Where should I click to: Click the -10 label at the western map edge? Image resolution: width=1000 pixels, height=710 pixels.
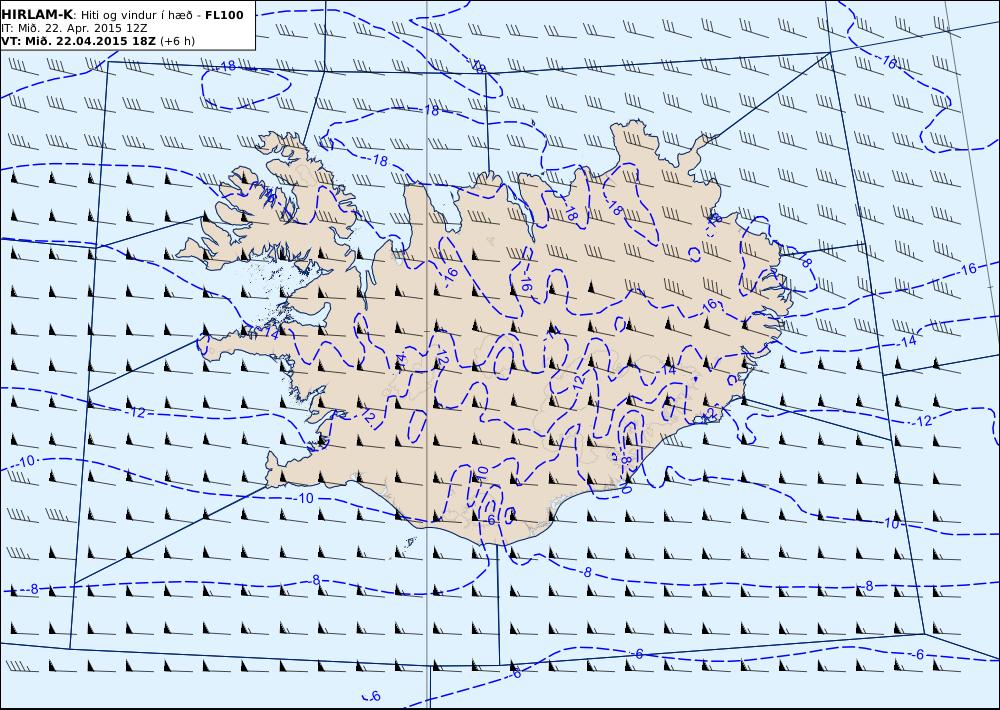tap(26, 461)
